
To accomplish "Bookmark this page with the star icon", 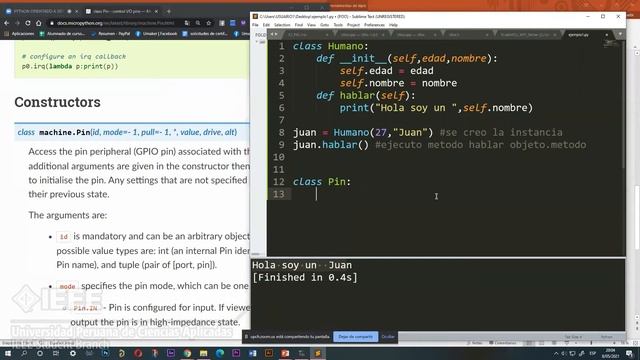I will (x=209, y=23).
